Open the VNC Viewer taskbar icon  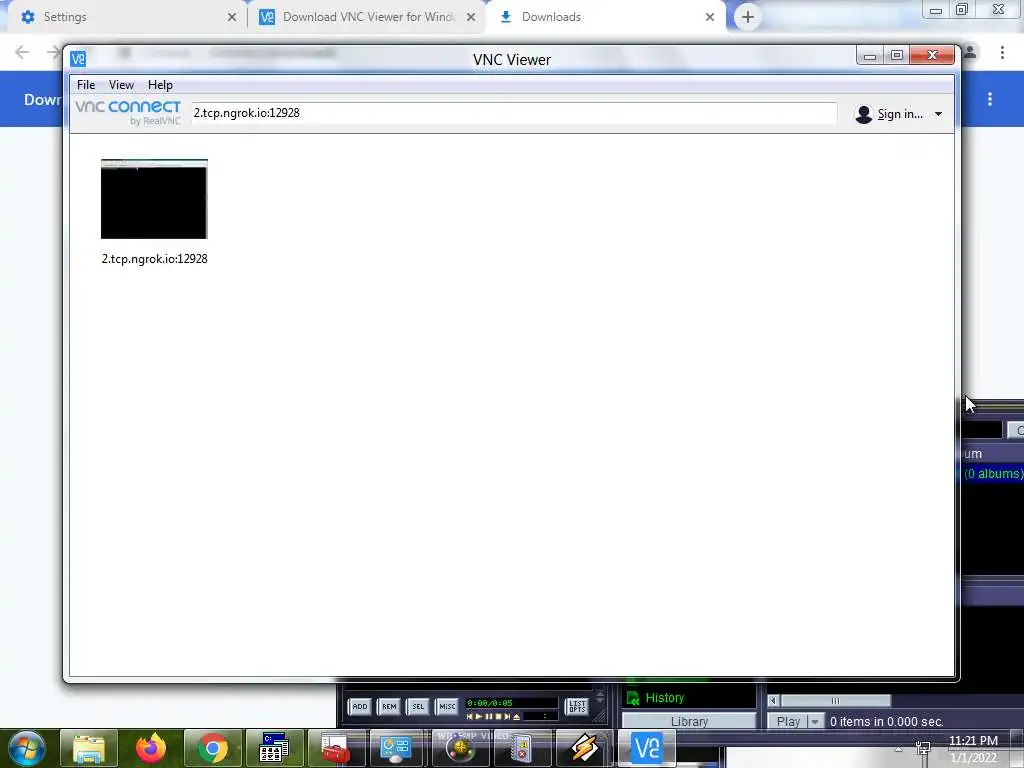(647, 748)
